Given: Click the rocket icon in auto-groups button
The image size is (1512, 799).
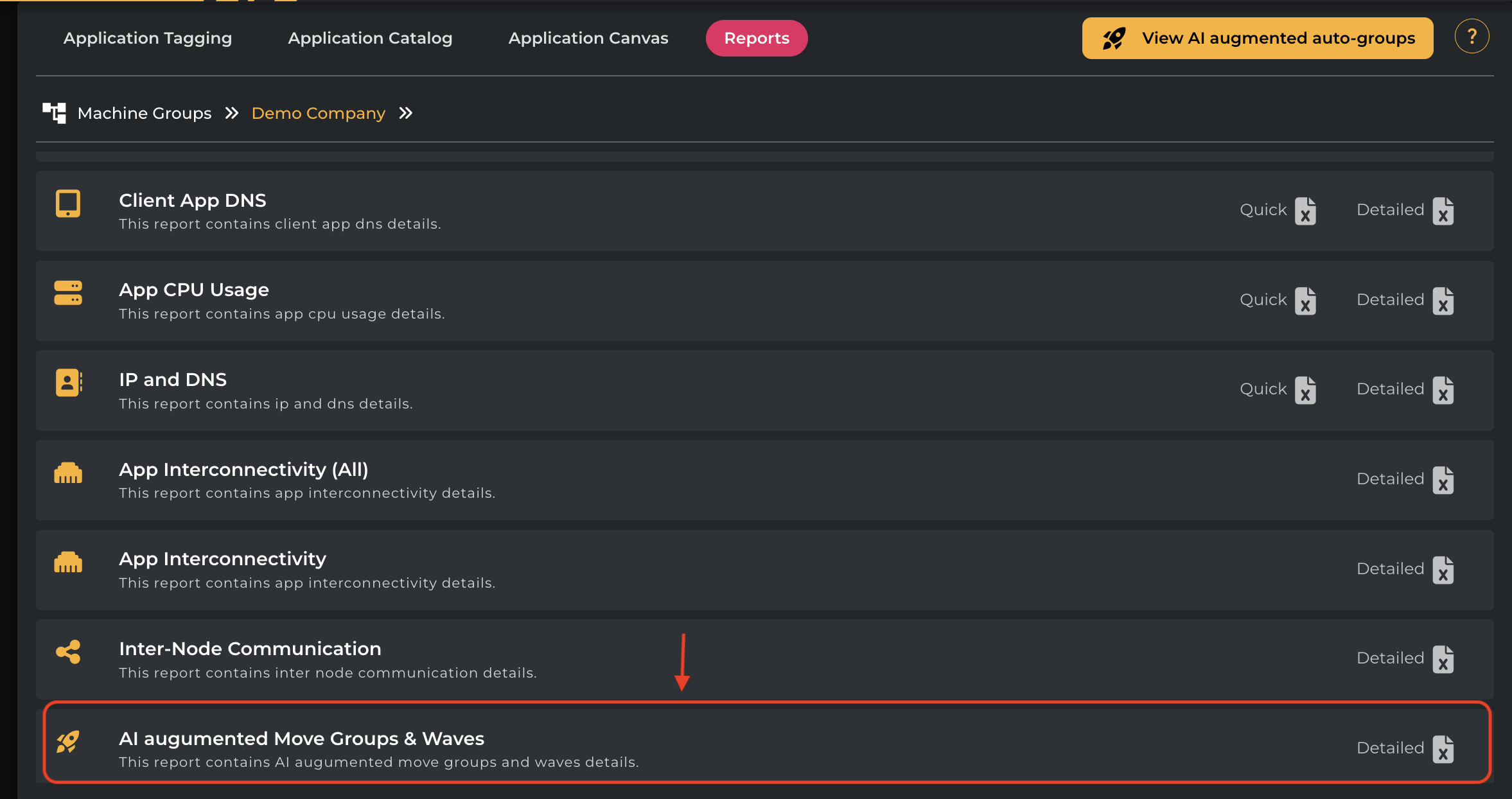Looking at the screenshot, I should tap(1114, 39).
